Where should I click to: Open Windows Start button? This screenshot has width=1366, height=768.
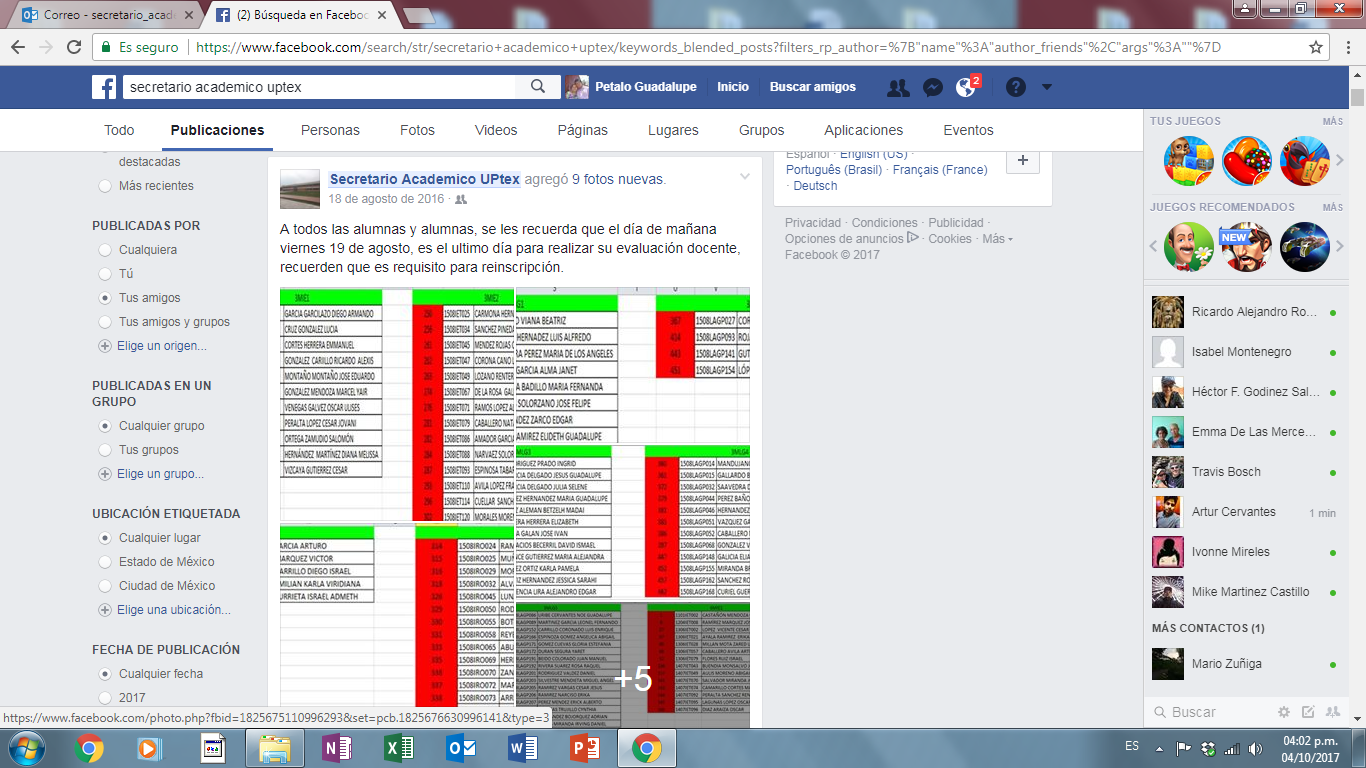click(x=27, y=748)
